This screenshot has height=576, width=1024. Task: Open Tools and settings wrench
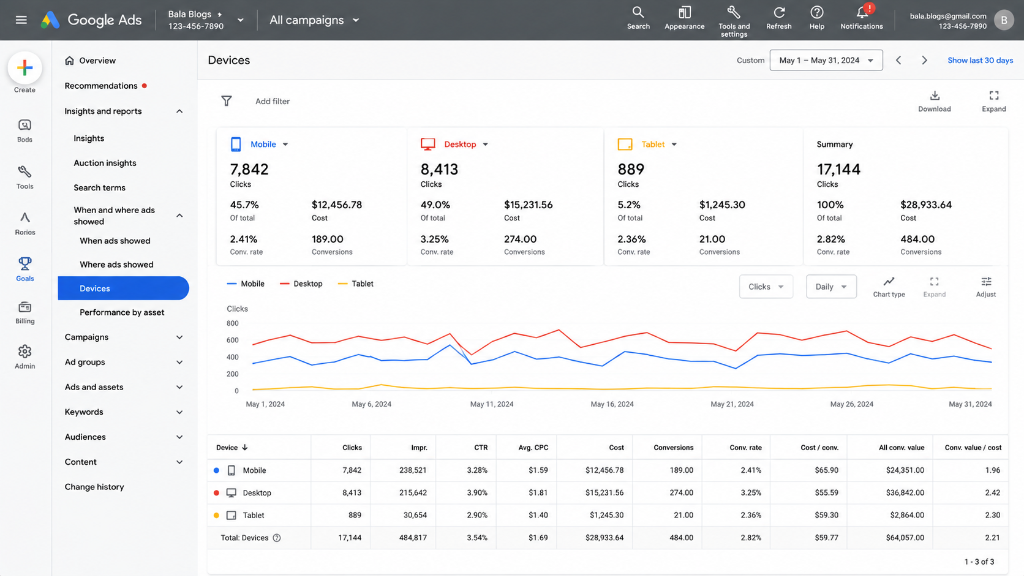pos(734,21)
